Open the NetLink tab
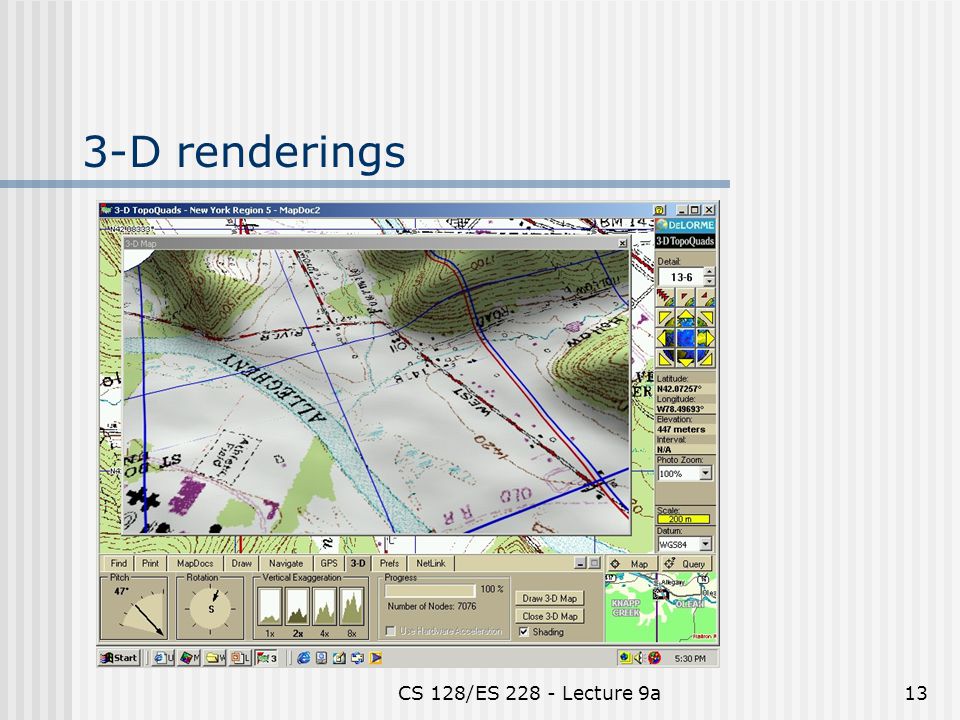 tap(431, 563)
